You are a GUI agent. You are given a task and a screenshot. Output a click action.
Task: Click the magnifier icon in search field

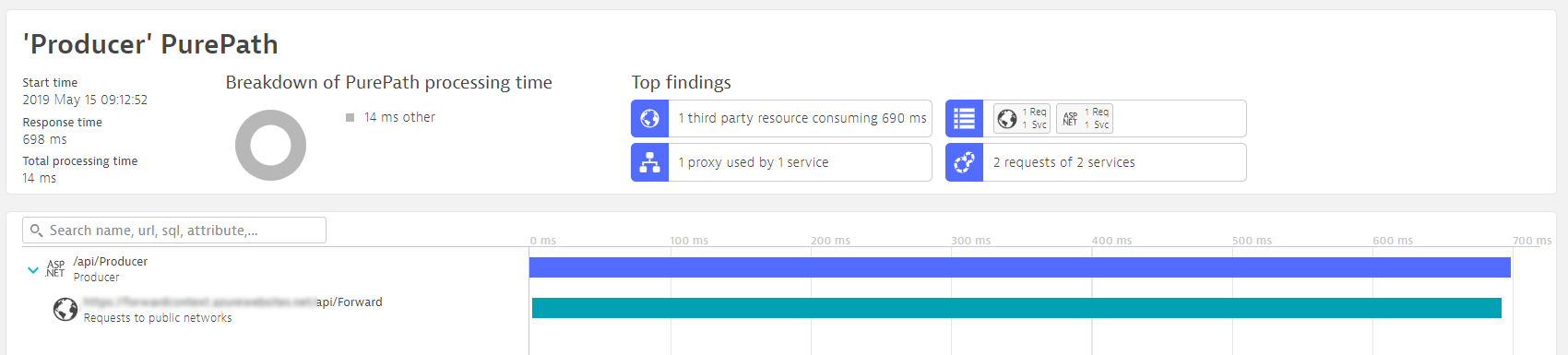[37, 231]
